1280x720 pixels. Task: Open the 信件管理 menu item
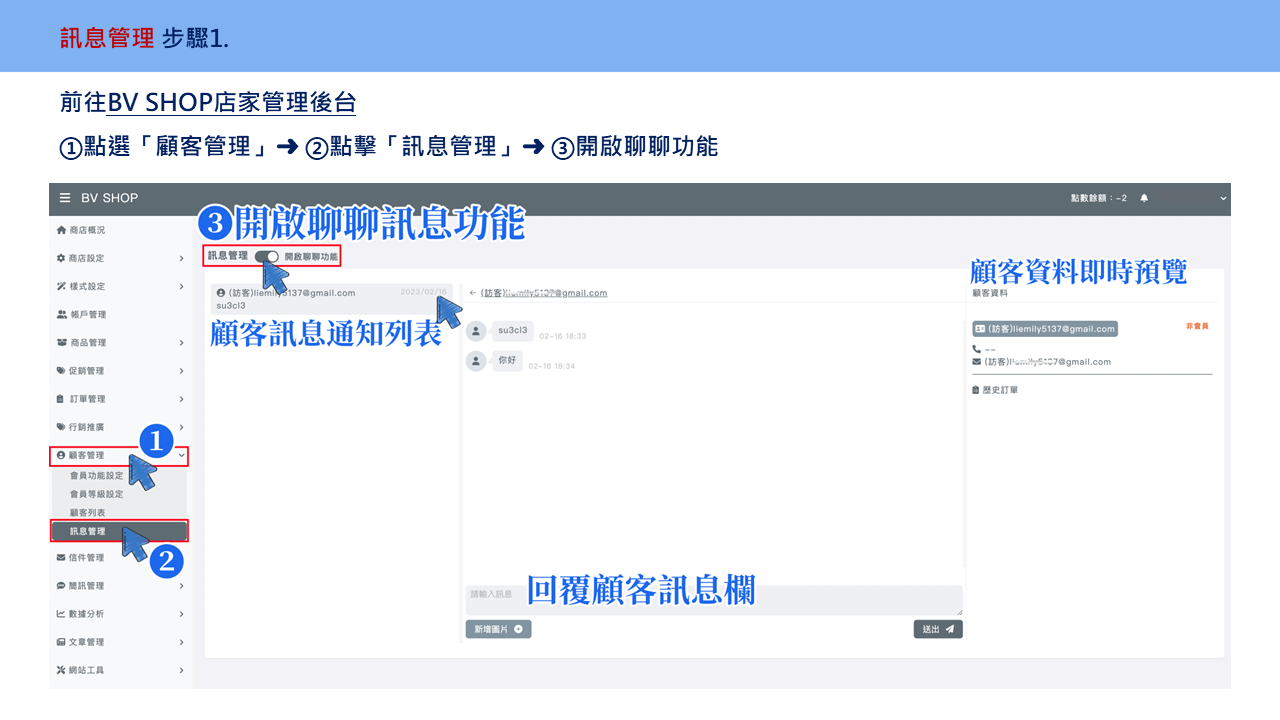120,558
